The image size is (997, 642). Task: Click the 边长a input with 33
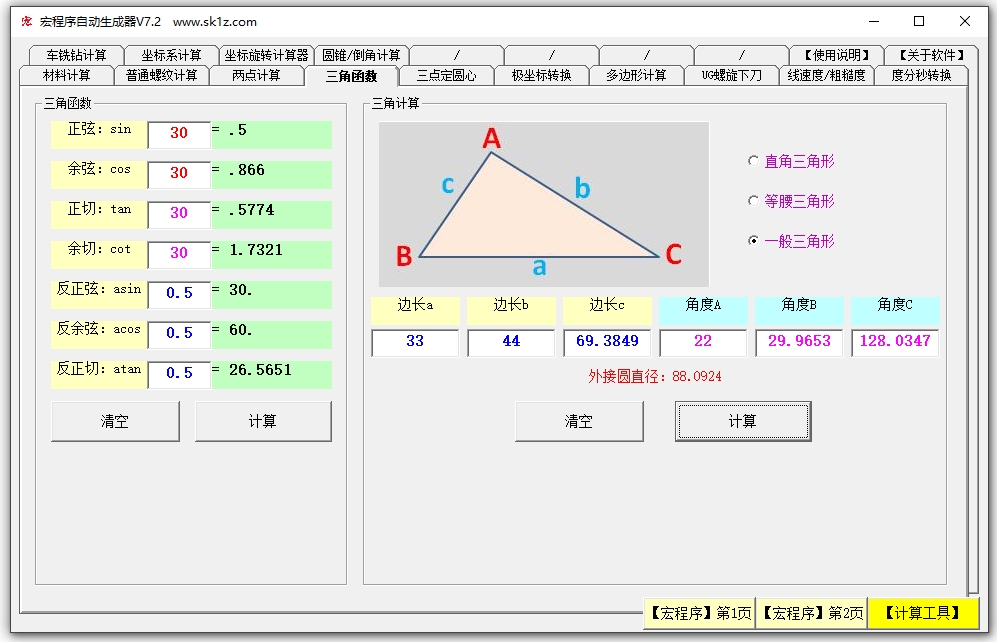415,343
